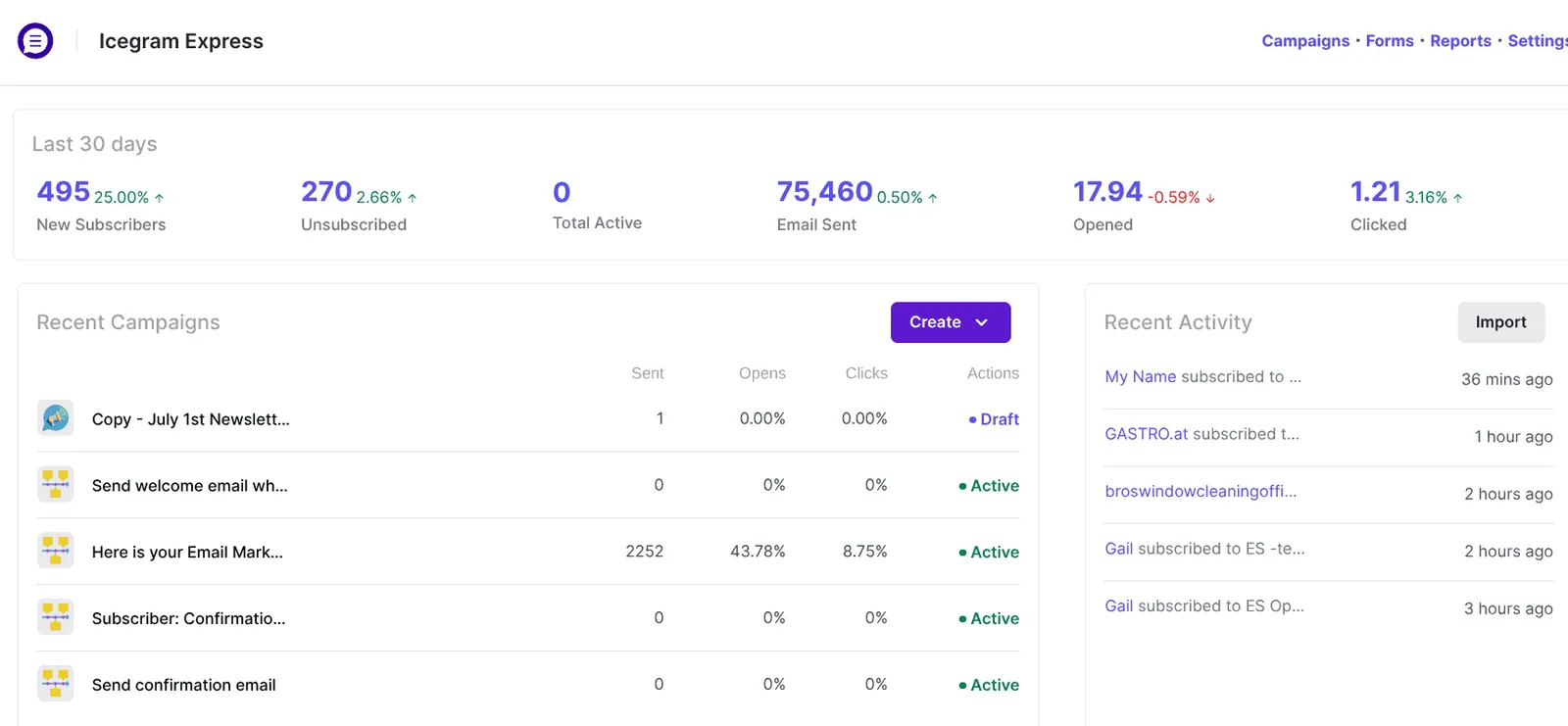
Task: Click the workflow icon beside Here is your Email Mark
Action: click(x=56, y=552)
